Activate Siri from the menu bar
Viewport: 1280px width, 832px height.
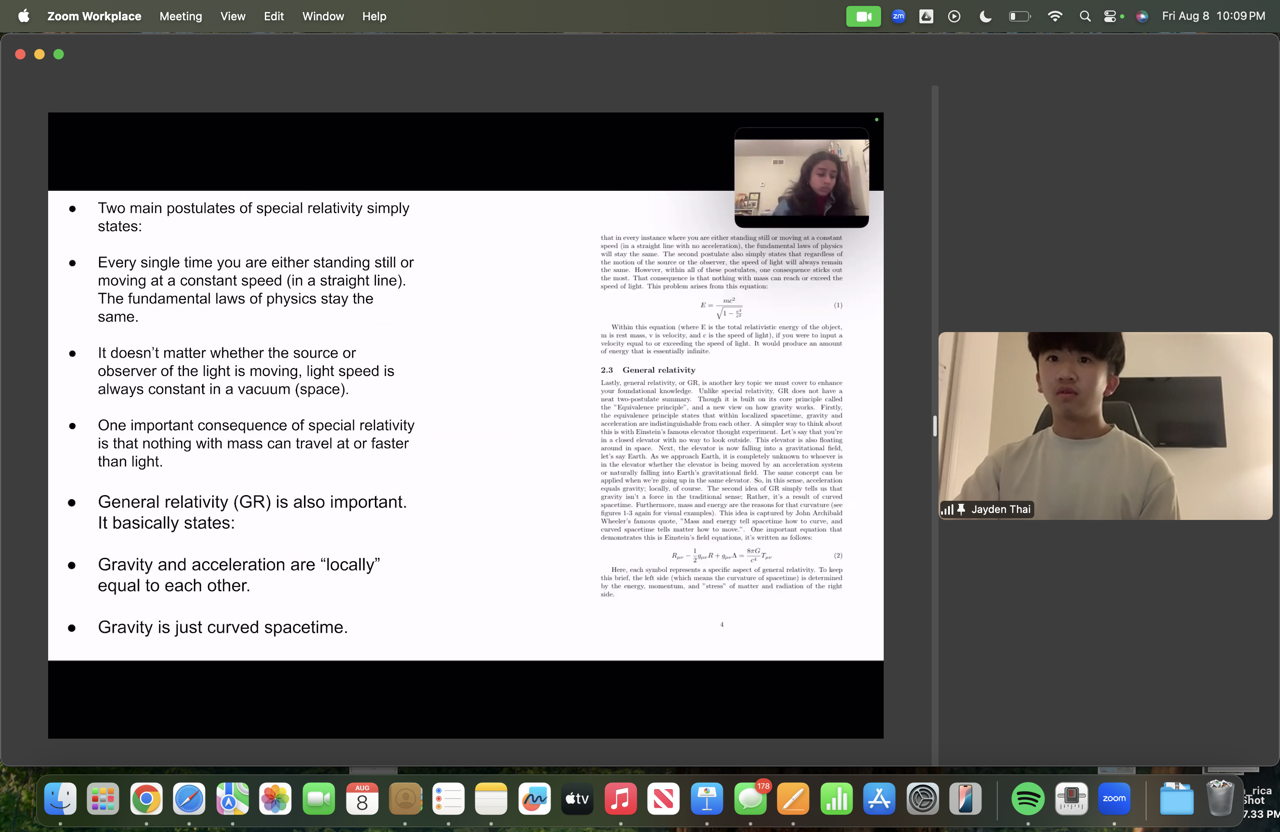1141,16
